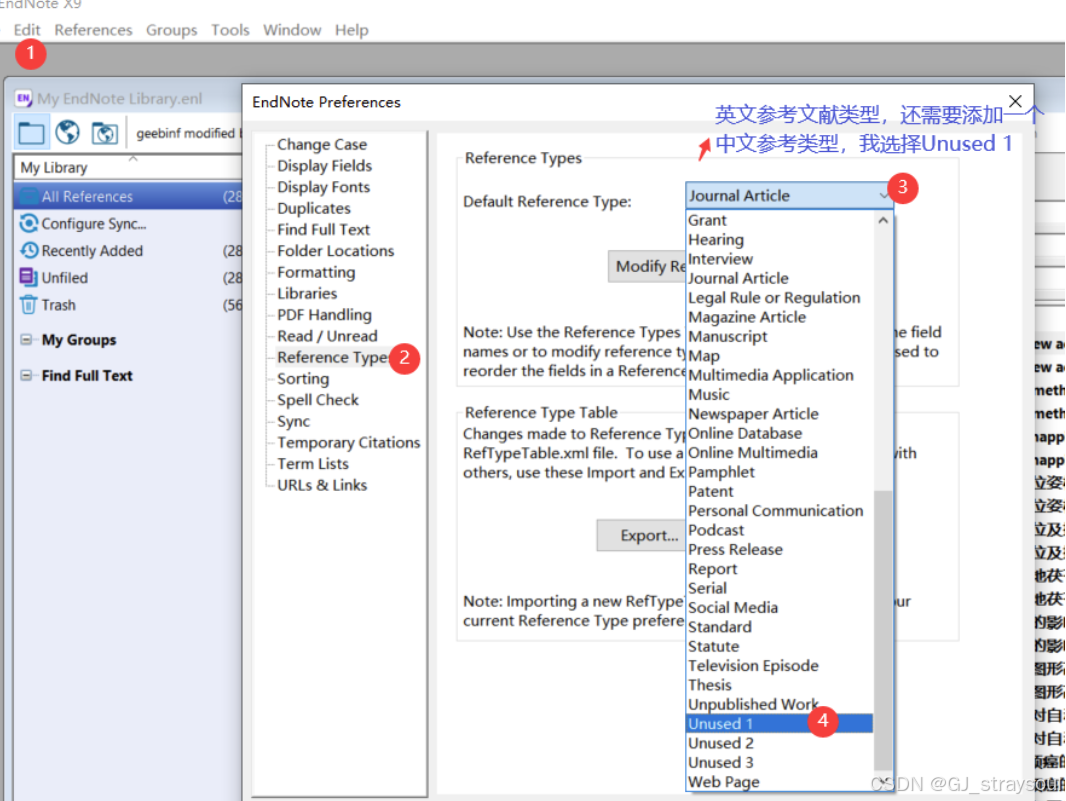Choose Legal Rule or Regulation option

(x=780, y=298)
